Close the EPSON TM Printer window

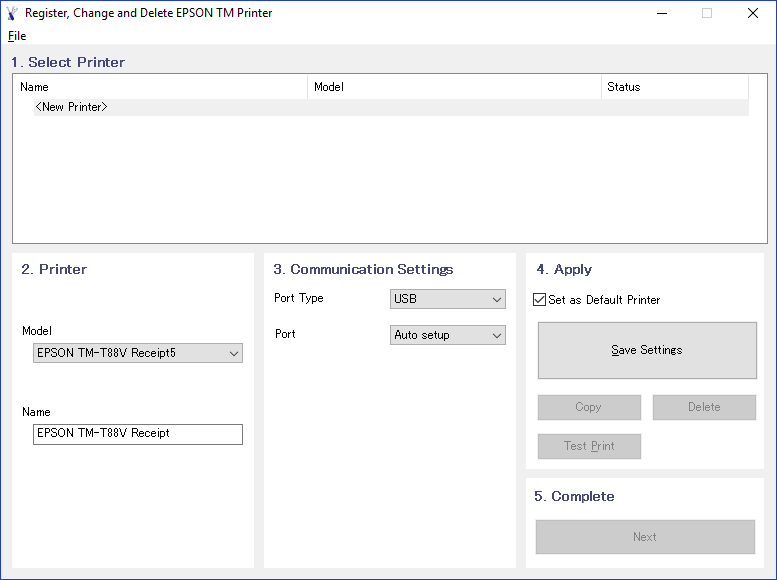pyautogui.click(x=753, y=13)
